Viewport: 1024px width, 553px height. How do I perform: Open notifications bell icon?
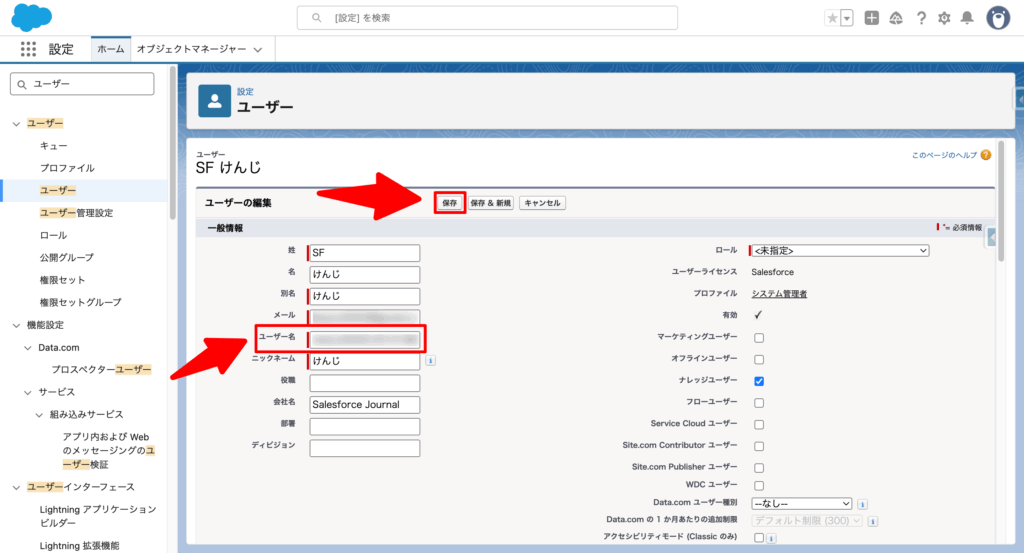(x=967, y=18)
